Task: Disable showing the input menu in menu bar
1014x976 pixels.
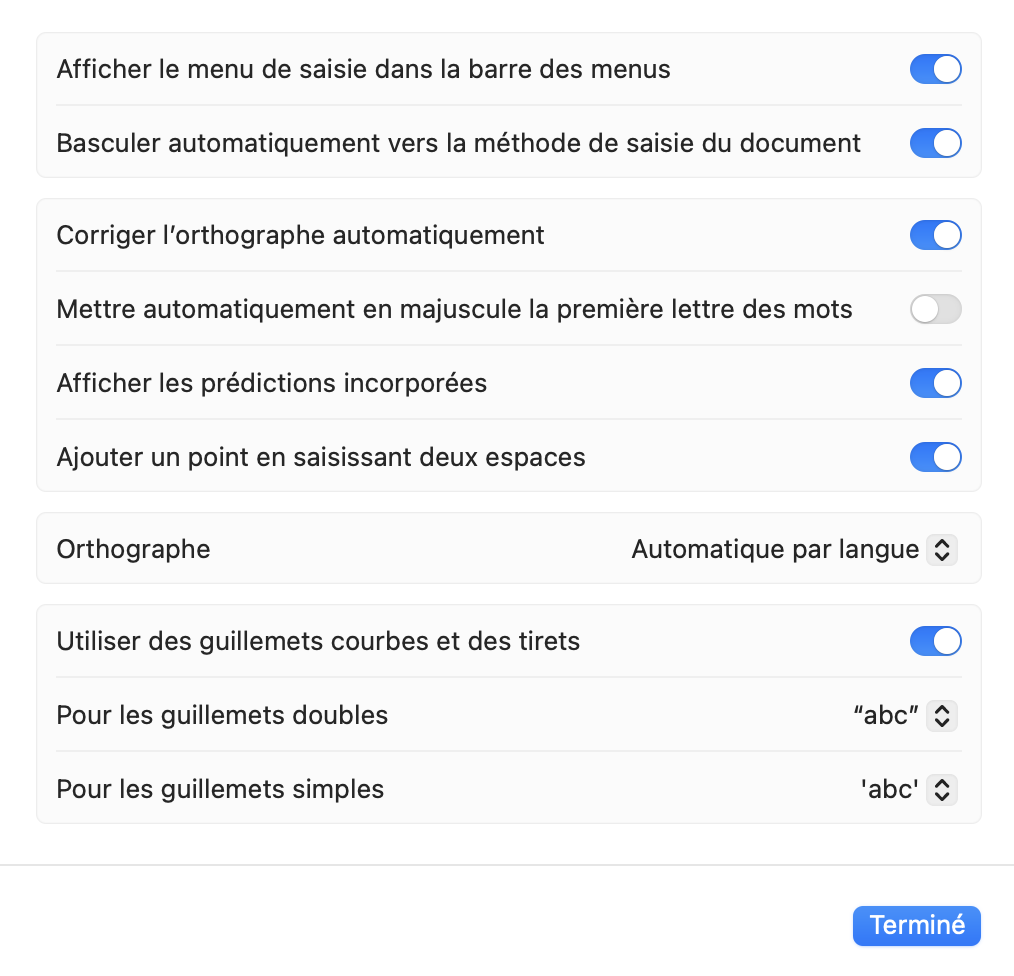Action: click(x=935, y=69)
